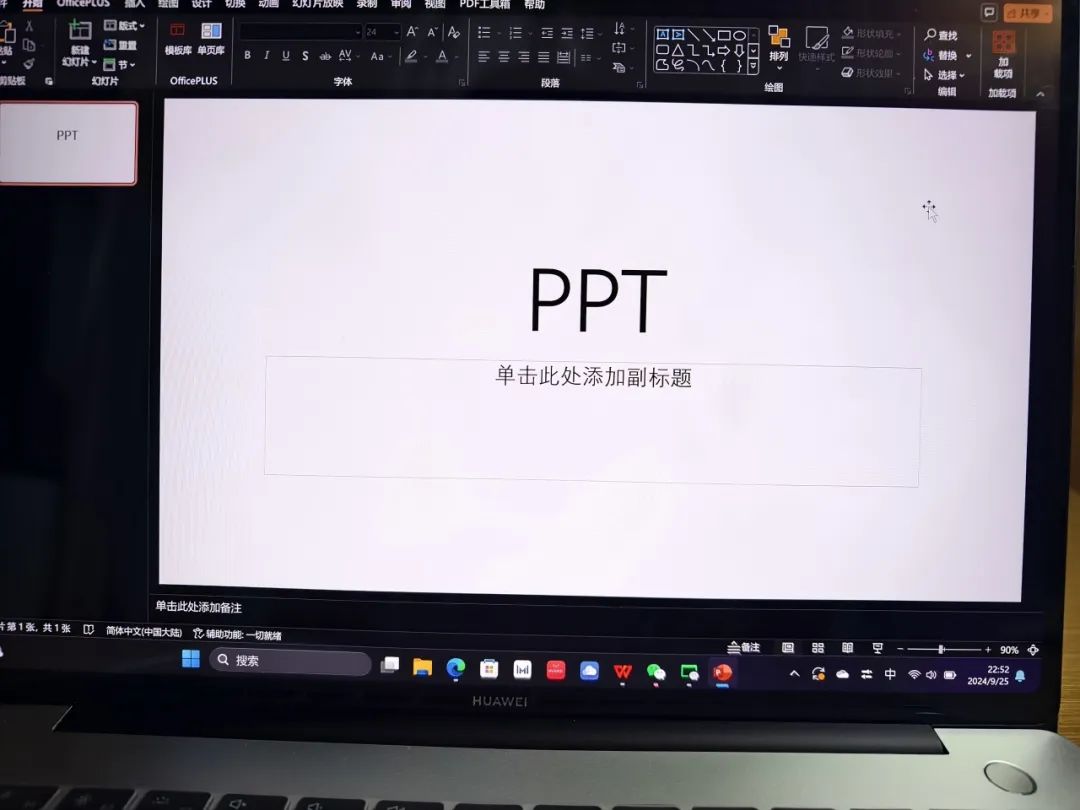
Task: Decrease font size with smaller A
Action: click(432, 32)
